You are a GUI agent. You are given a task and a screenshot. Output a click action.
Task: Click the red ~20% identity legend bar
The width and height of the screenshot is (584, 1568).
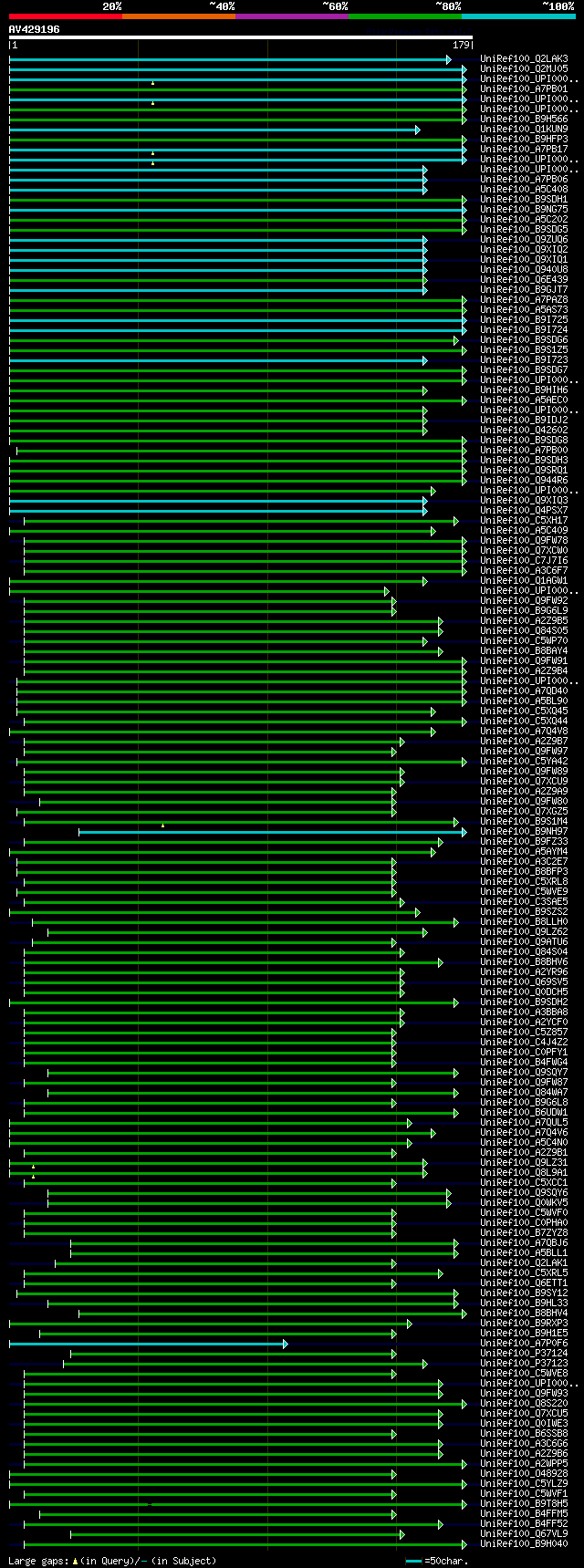click(65, 16)
